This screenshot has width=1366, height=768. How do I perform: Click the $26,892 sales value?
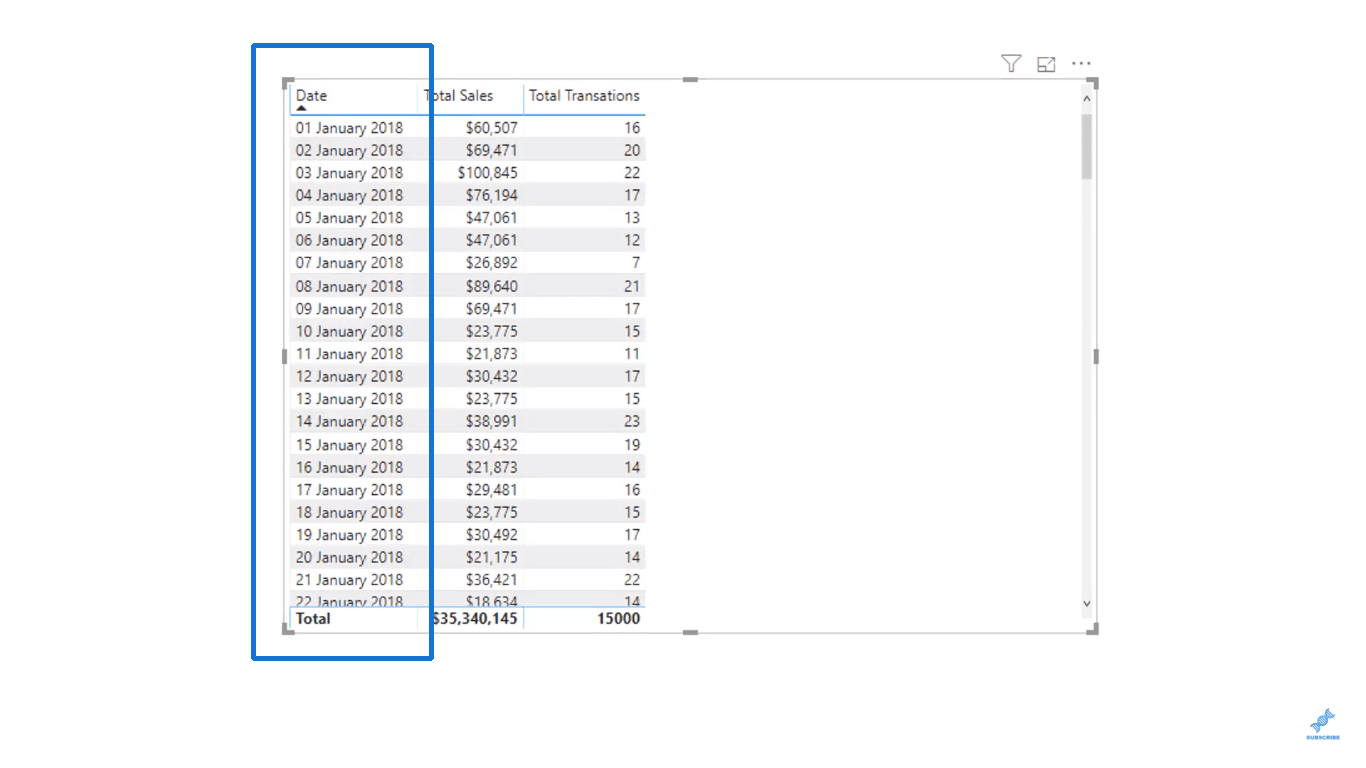[492, 263]
